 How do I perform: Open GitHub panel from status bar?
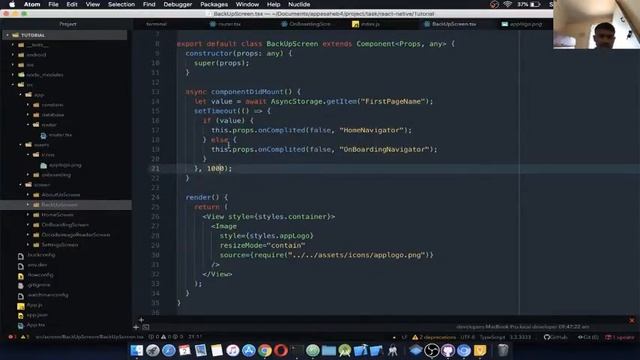556,337
